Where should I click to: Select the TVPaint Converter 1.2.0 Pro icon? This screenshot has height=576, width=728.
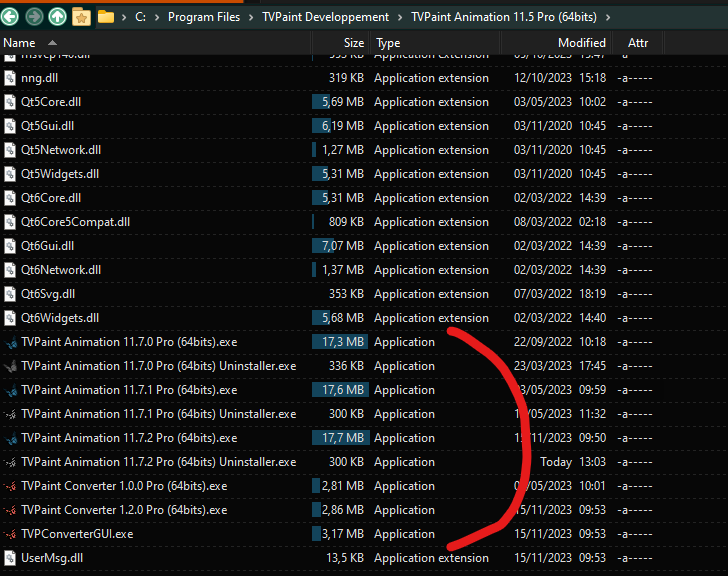[10, 510]
